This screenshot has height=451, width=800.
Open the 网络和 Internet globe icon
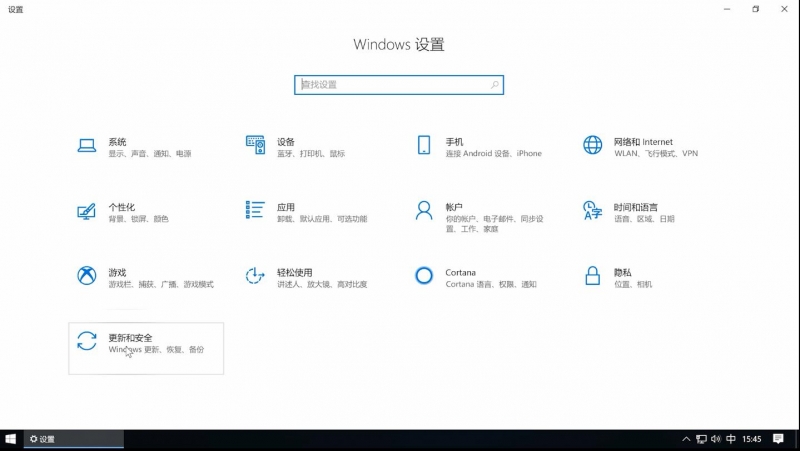tap(592, 145)
